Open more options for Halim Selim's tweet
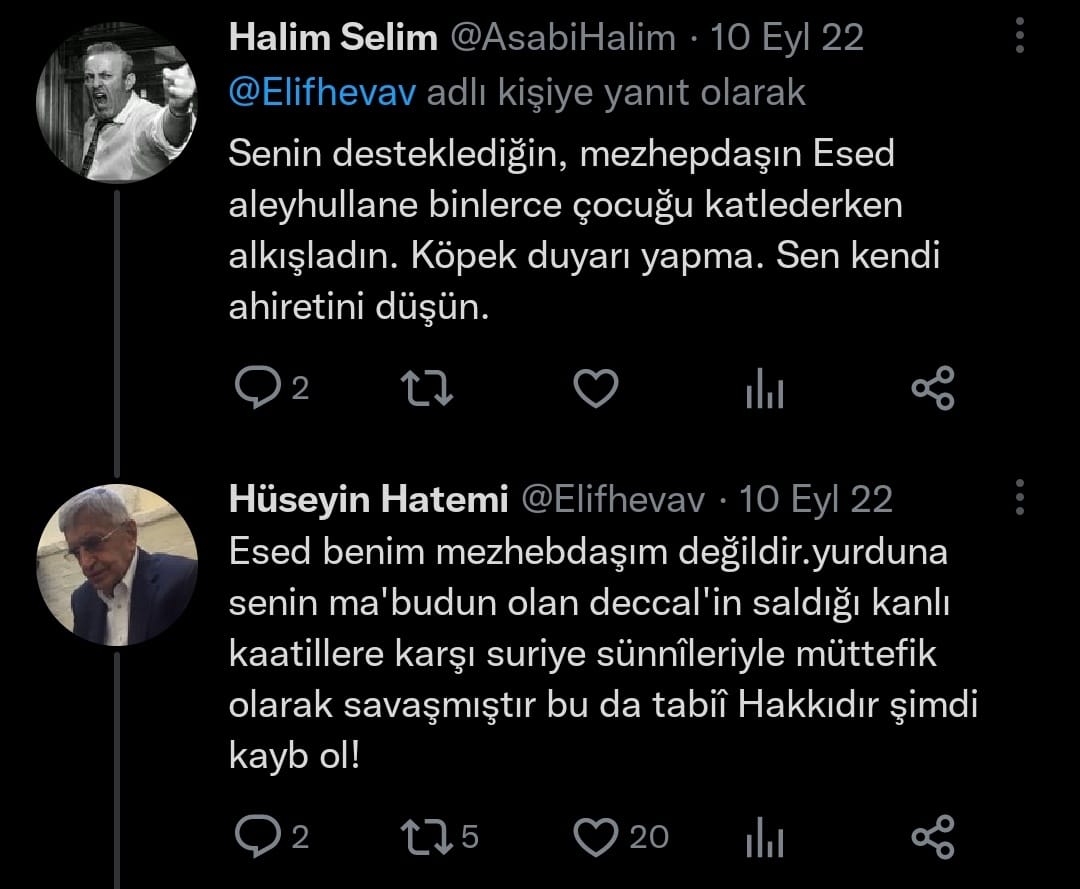Image resolution: width=1080 pixels, height=889 pixels. (1020, 37)
